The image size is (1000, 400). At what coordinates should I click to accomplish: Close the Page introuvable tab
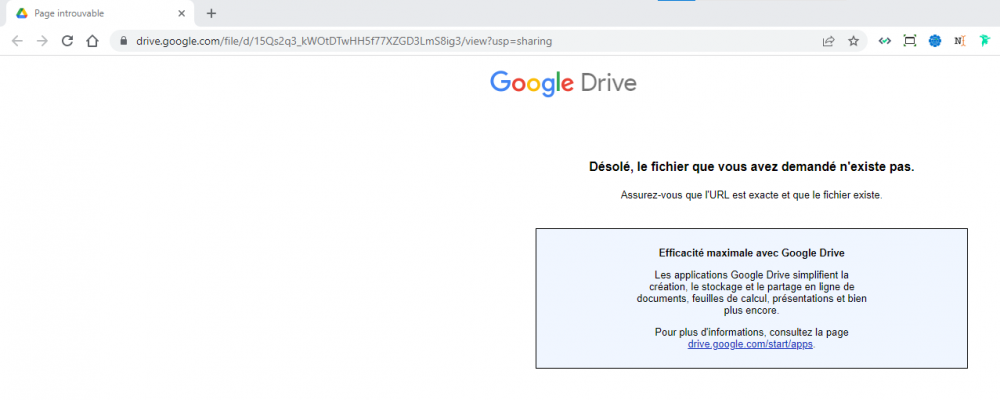[x=182, y=13]
